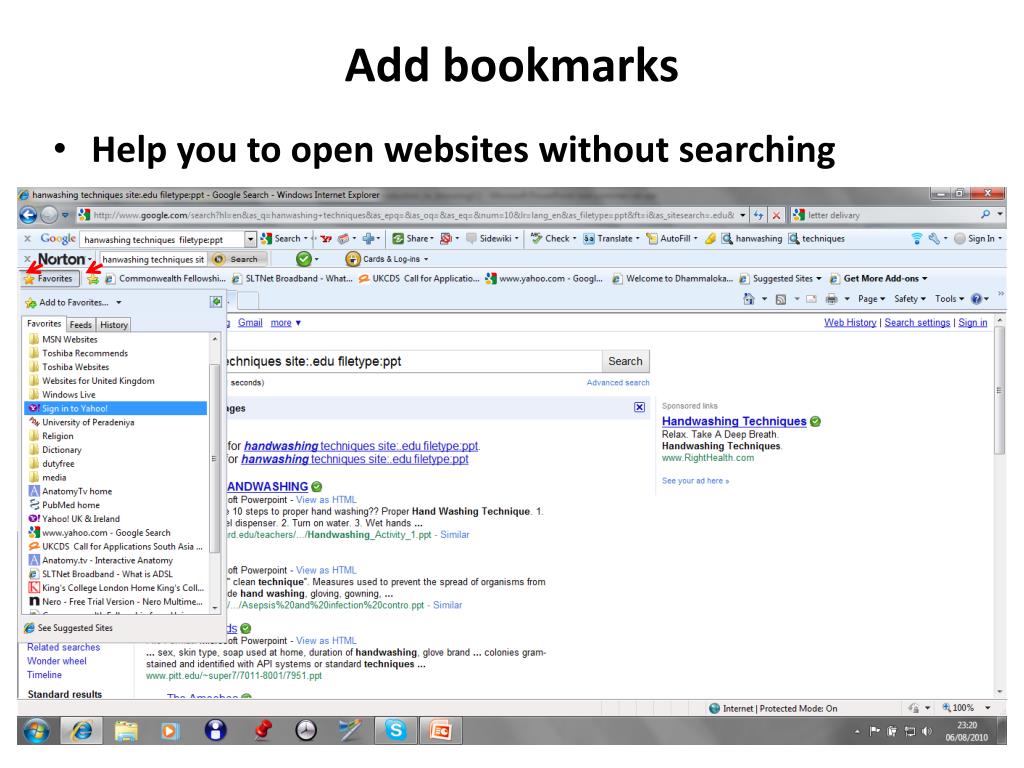Click the Forward navigation arrow
Screen dimensions: 1024x768
(49, 215)
